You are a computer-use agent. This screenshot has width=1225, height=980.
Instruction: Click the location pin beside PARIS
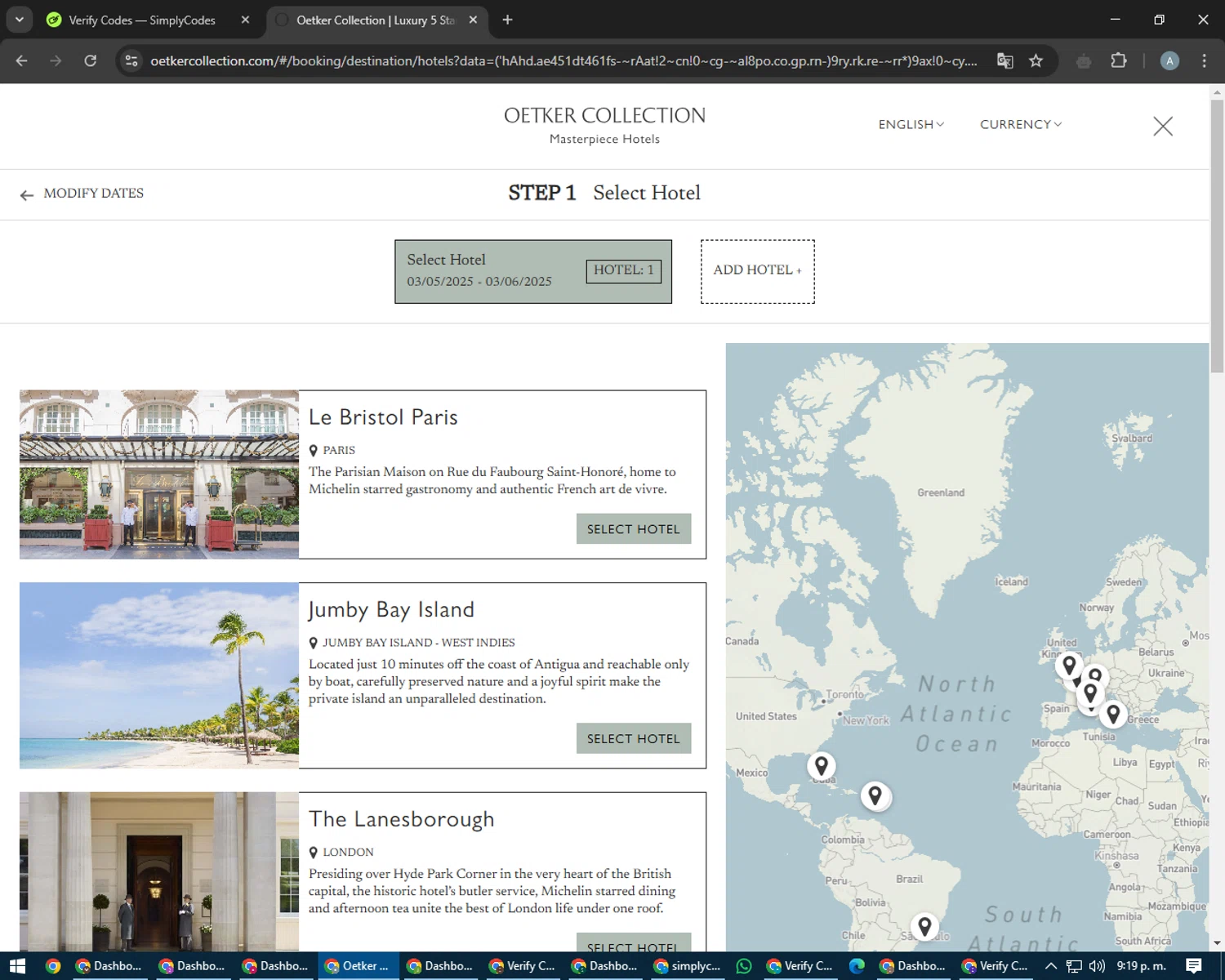click(x=313, y=451)
